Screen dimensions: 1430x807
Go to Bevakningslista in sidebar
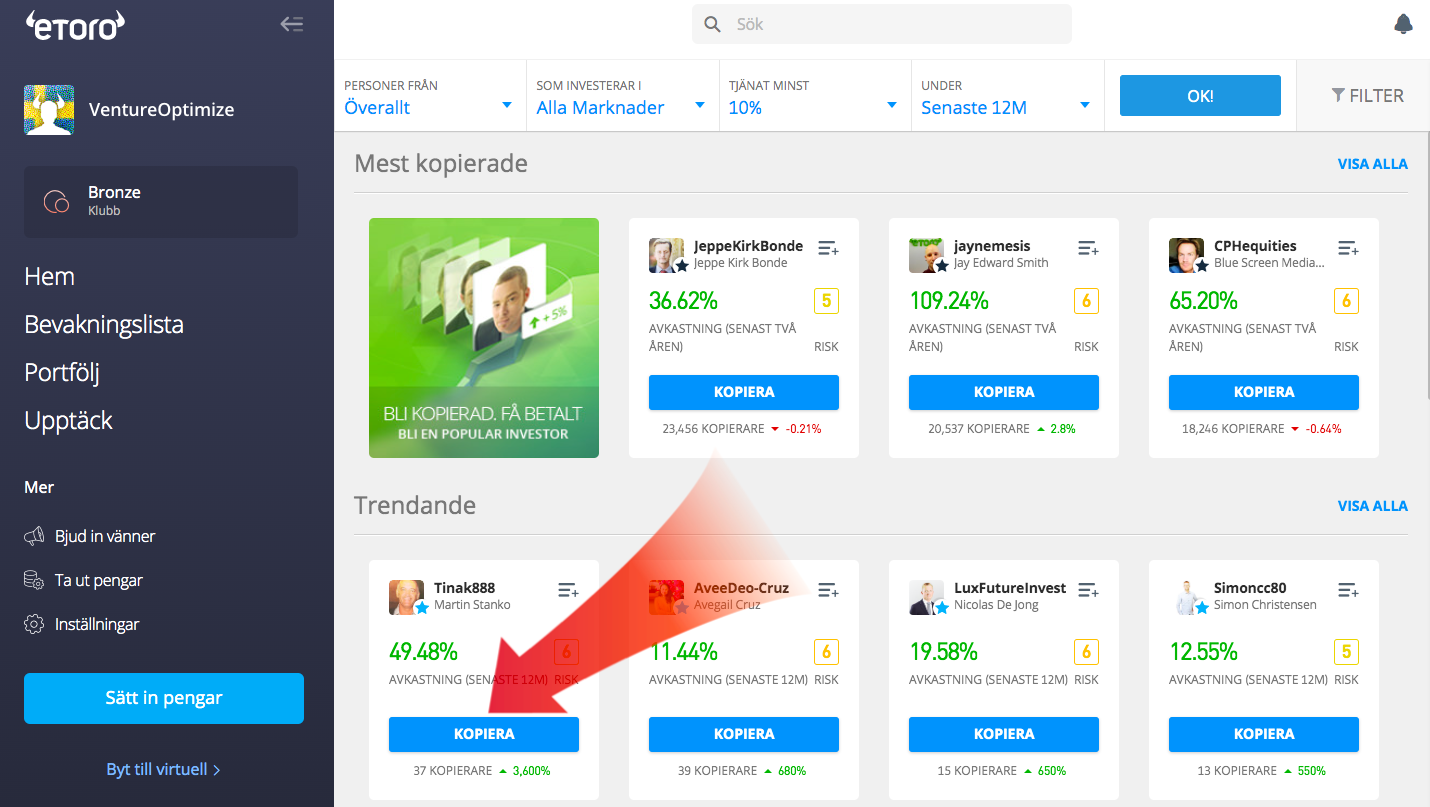pos(104,324)
